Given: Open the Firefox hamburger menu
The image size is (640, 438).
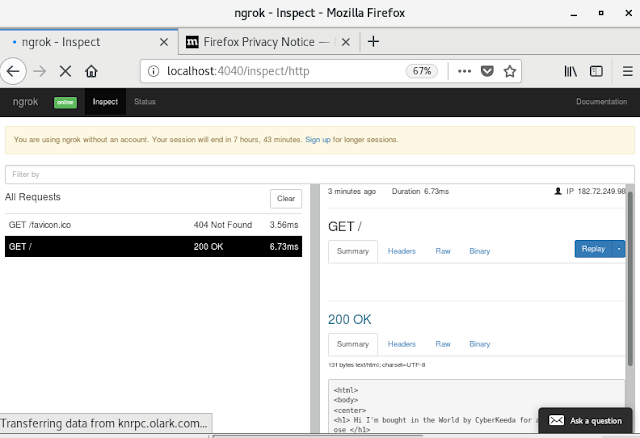Looking at the screenshot, I should (627, 71).
